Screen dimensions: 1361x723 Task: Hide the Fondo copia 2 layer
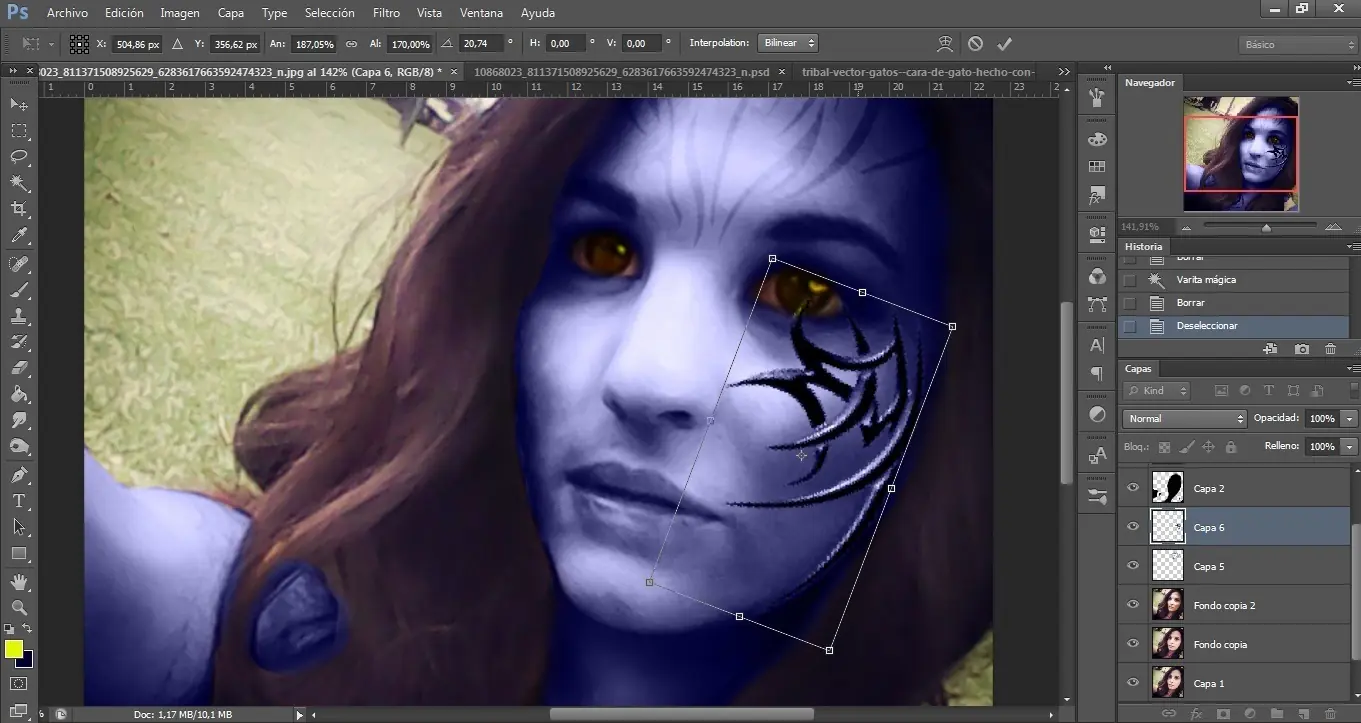pyautogui.click(x=1133, y=605)
